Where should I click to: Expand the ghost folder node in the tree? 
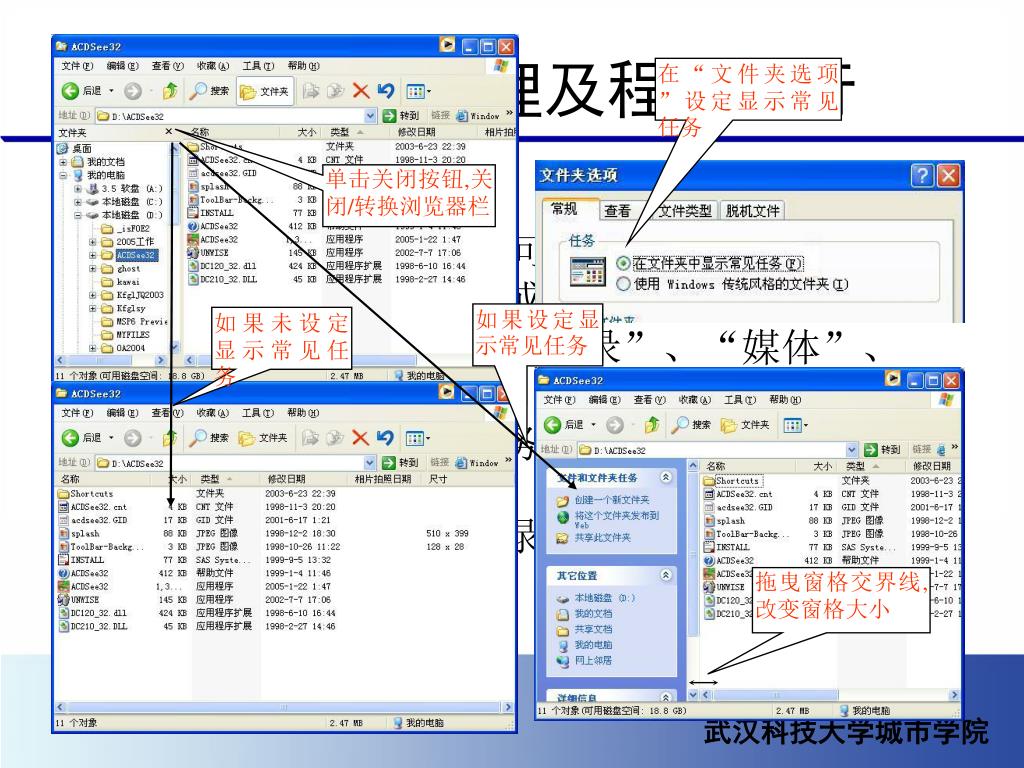[x=93, y=268]
